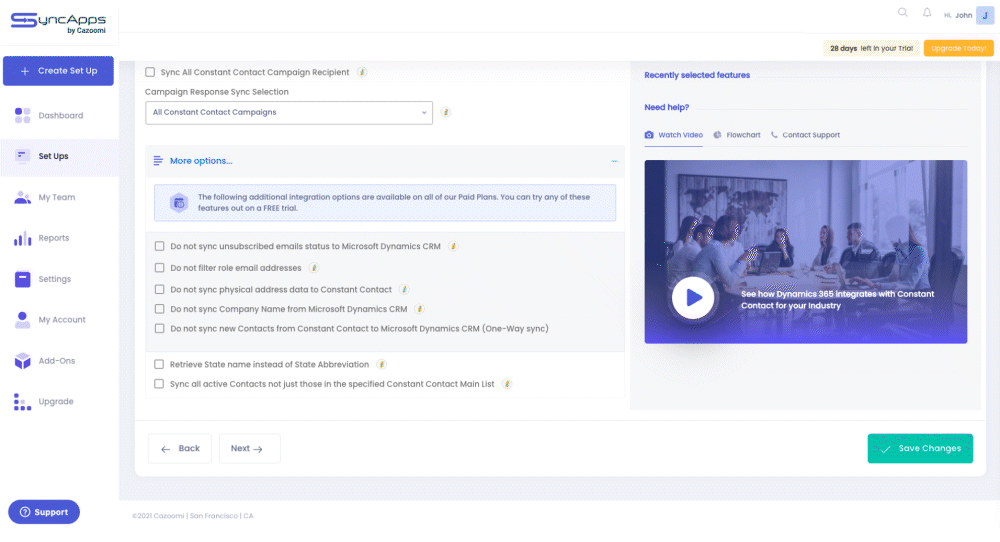Check Do not filter role email addresses
The image size is (1000, 542).
[159, 268]
